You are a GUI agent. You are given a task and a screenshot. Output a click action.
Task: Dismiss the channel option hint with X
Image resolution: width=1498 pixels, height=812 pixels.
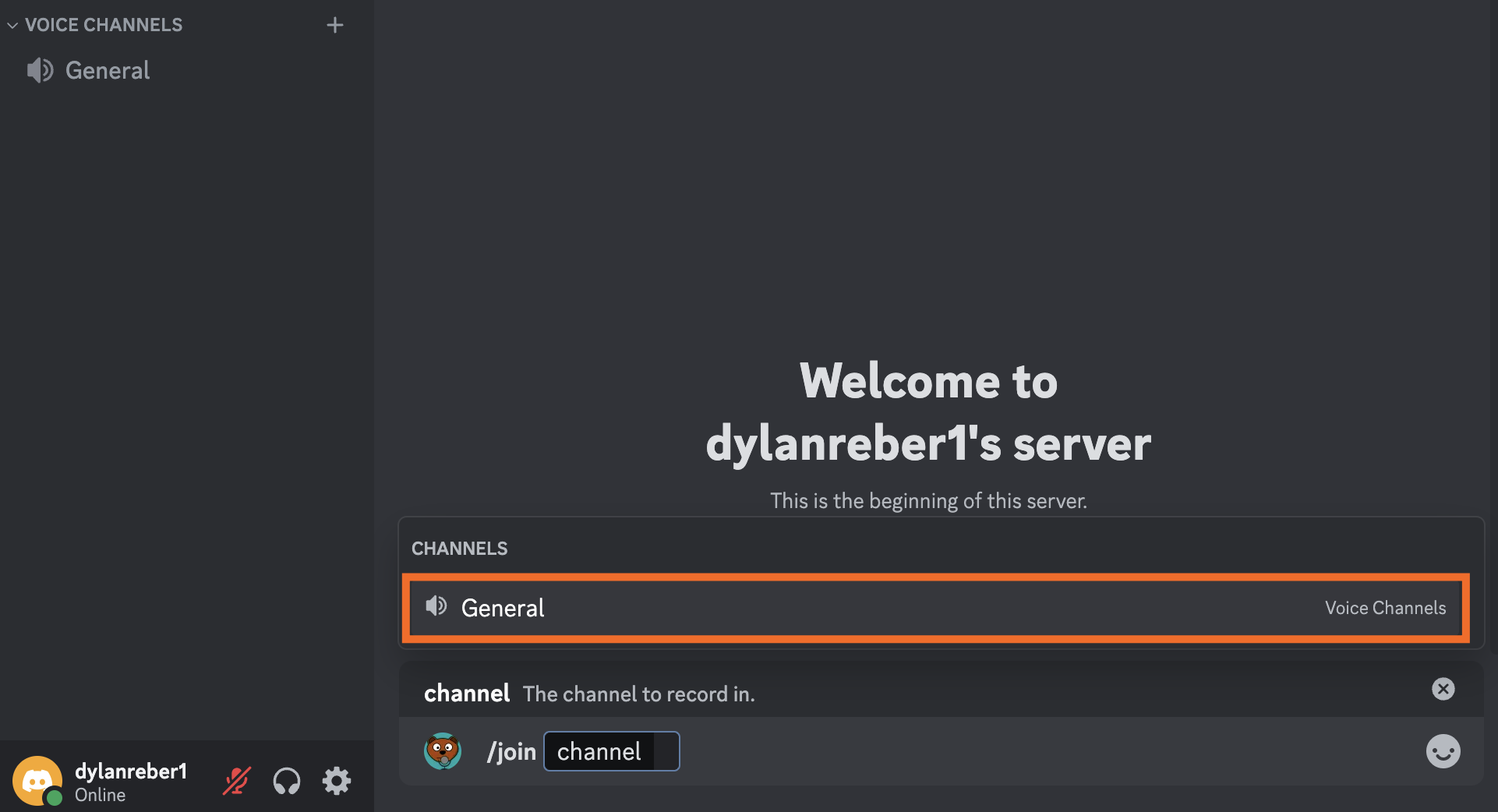[x=1443, y=689]
